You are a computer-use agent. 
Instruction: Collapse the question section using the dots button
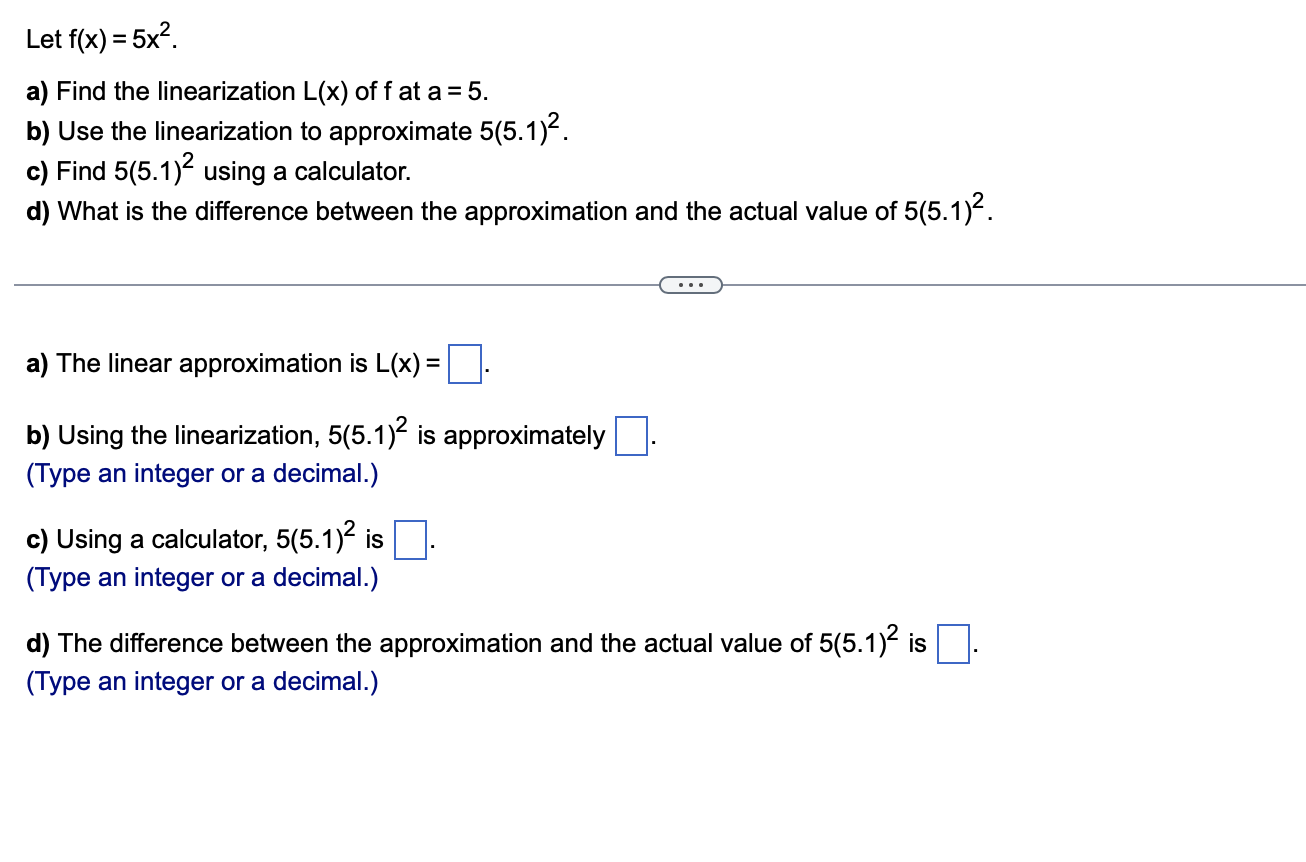click(691, 285)
